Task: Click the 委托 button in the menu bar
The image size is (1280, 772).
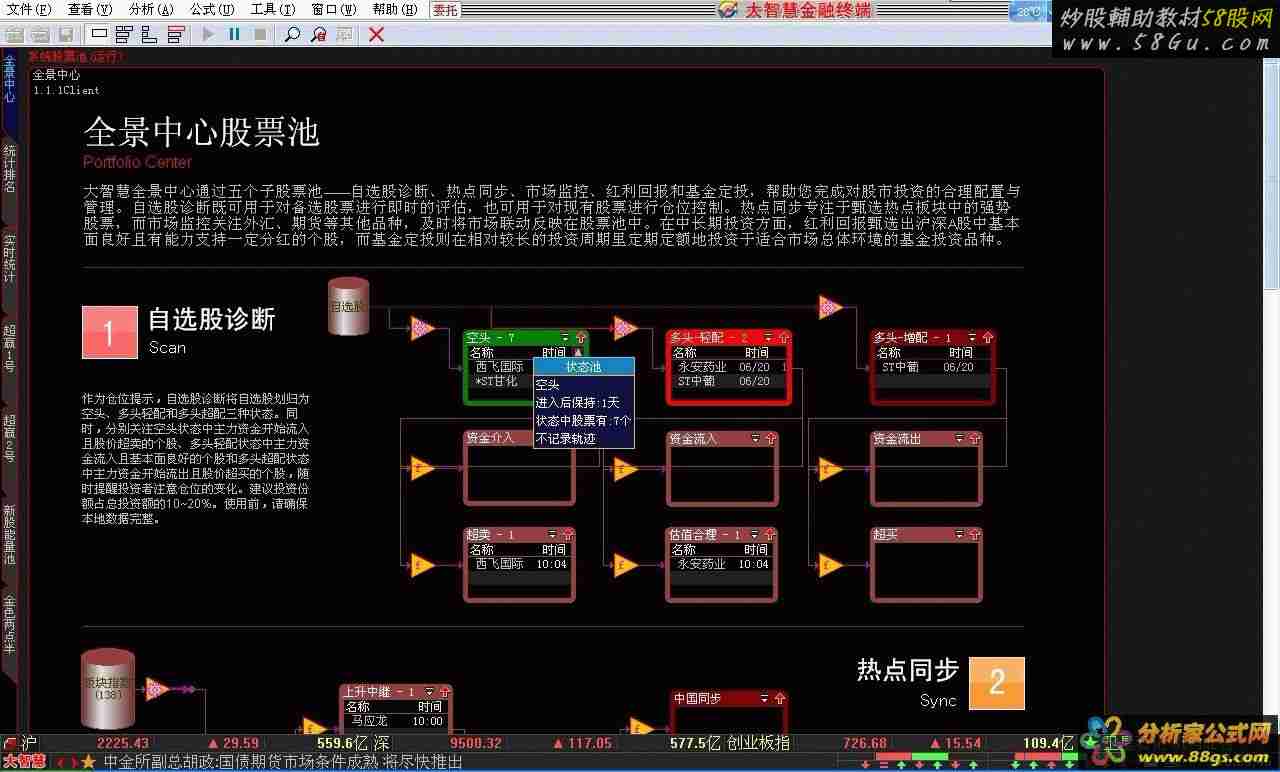Action: coord(446,10)
